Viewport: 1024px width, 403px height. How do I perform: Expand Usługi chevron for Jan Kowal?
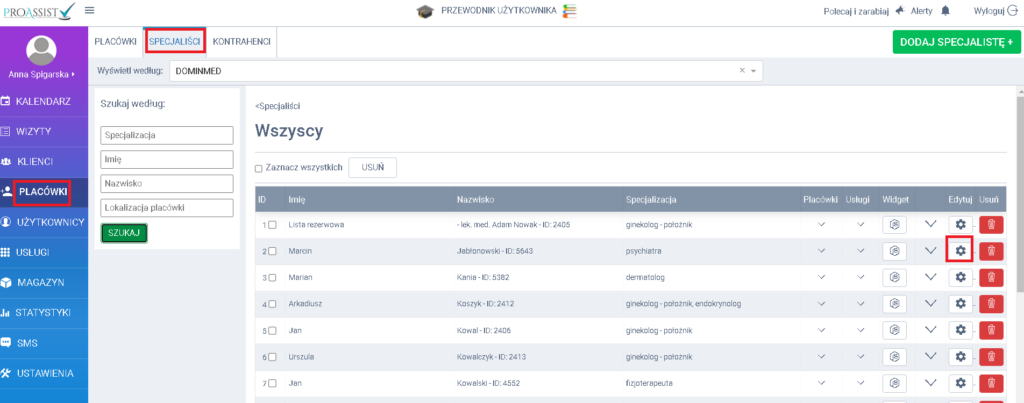(859, 329)
